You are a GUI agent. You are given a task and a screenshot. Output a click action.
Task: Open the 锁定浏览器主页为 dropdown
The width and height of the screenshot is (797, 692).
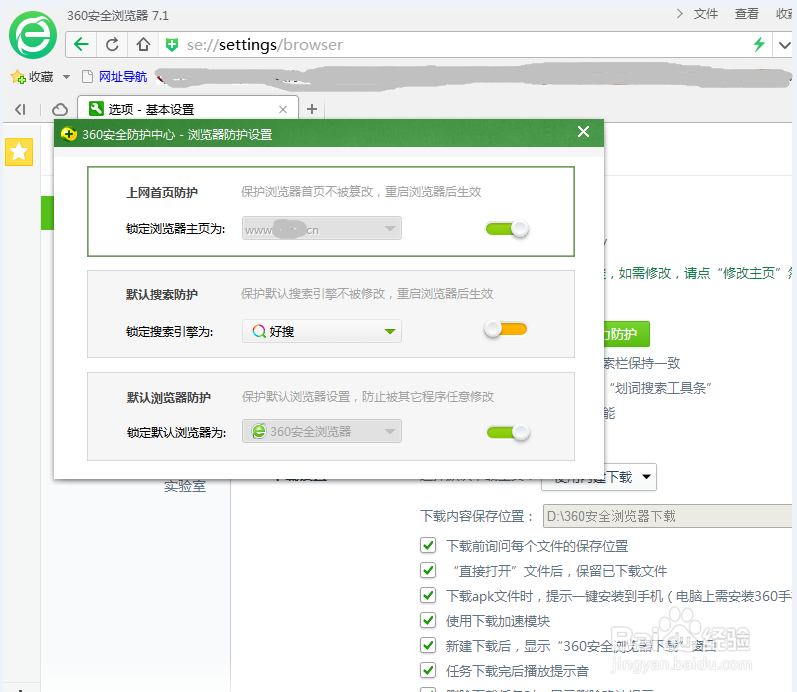pos(322,228)
